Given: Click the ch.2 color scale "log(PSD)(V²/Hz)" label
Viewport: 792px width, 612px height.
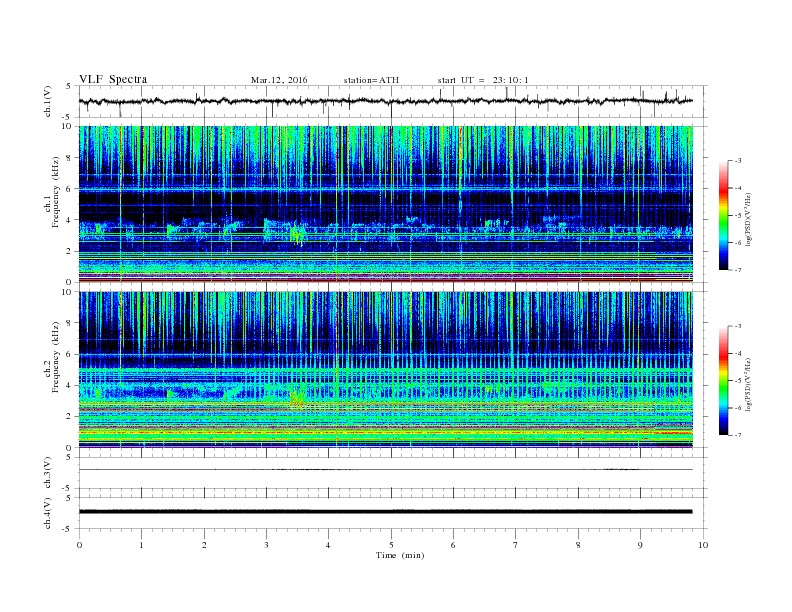Looking at the screenshot, I should pos(748,384).
